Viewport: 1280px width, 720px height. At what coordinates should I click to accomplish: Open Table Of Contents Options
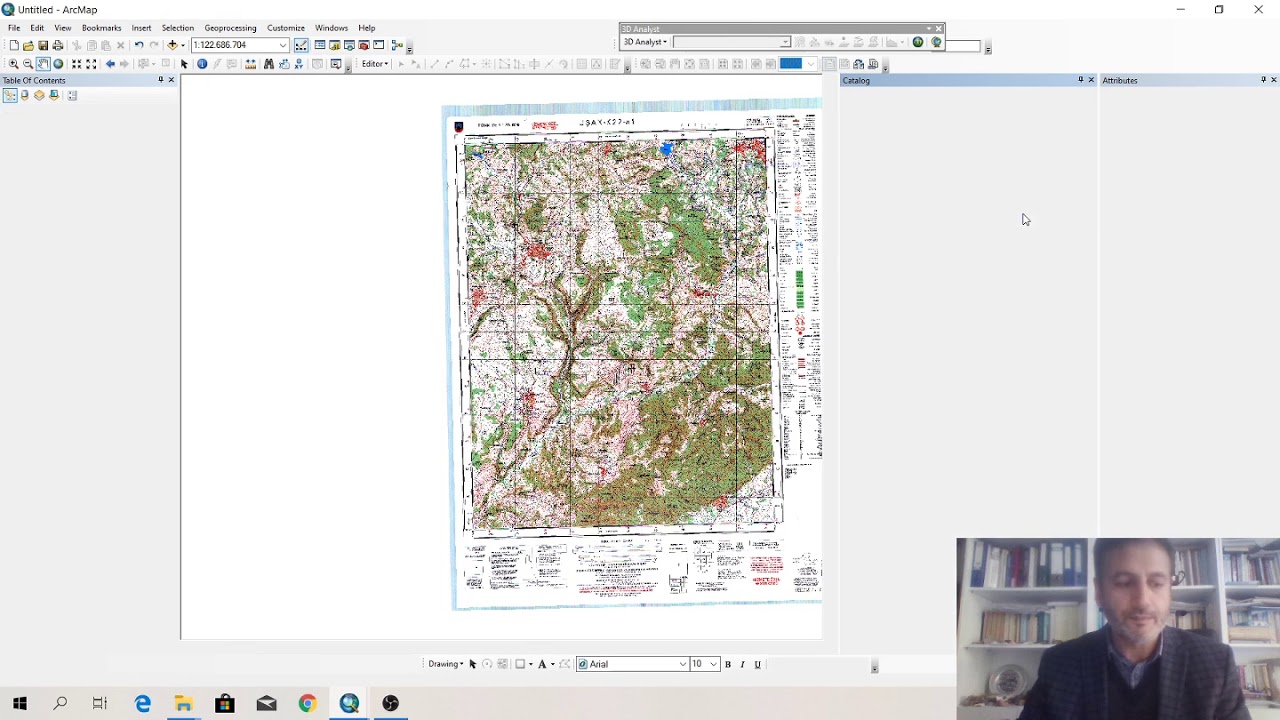(72, 95)
